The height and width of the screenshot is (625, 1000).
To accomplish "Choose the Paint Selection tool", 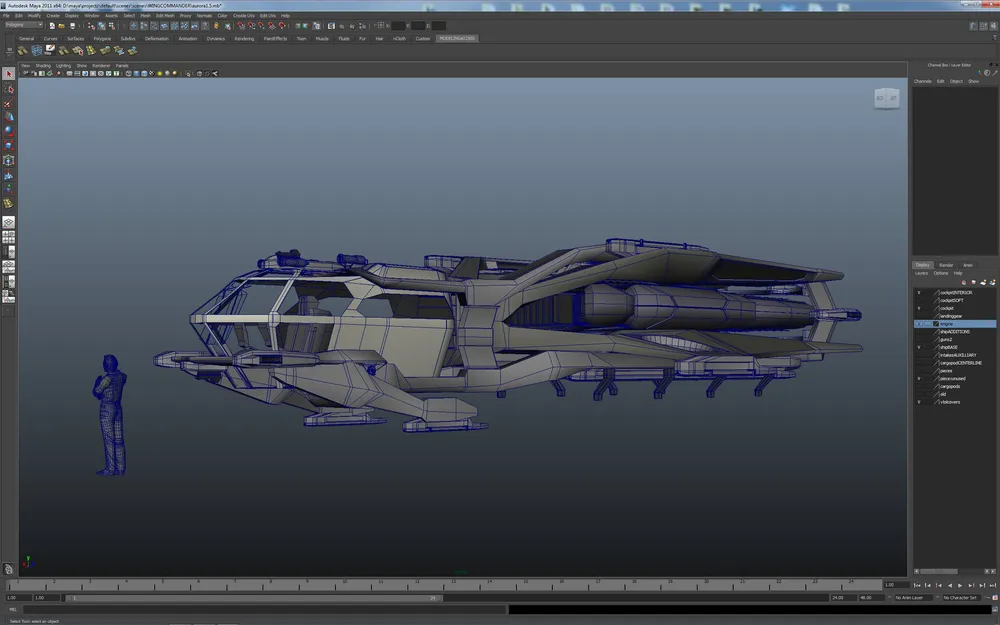I will tap(9, 103).
